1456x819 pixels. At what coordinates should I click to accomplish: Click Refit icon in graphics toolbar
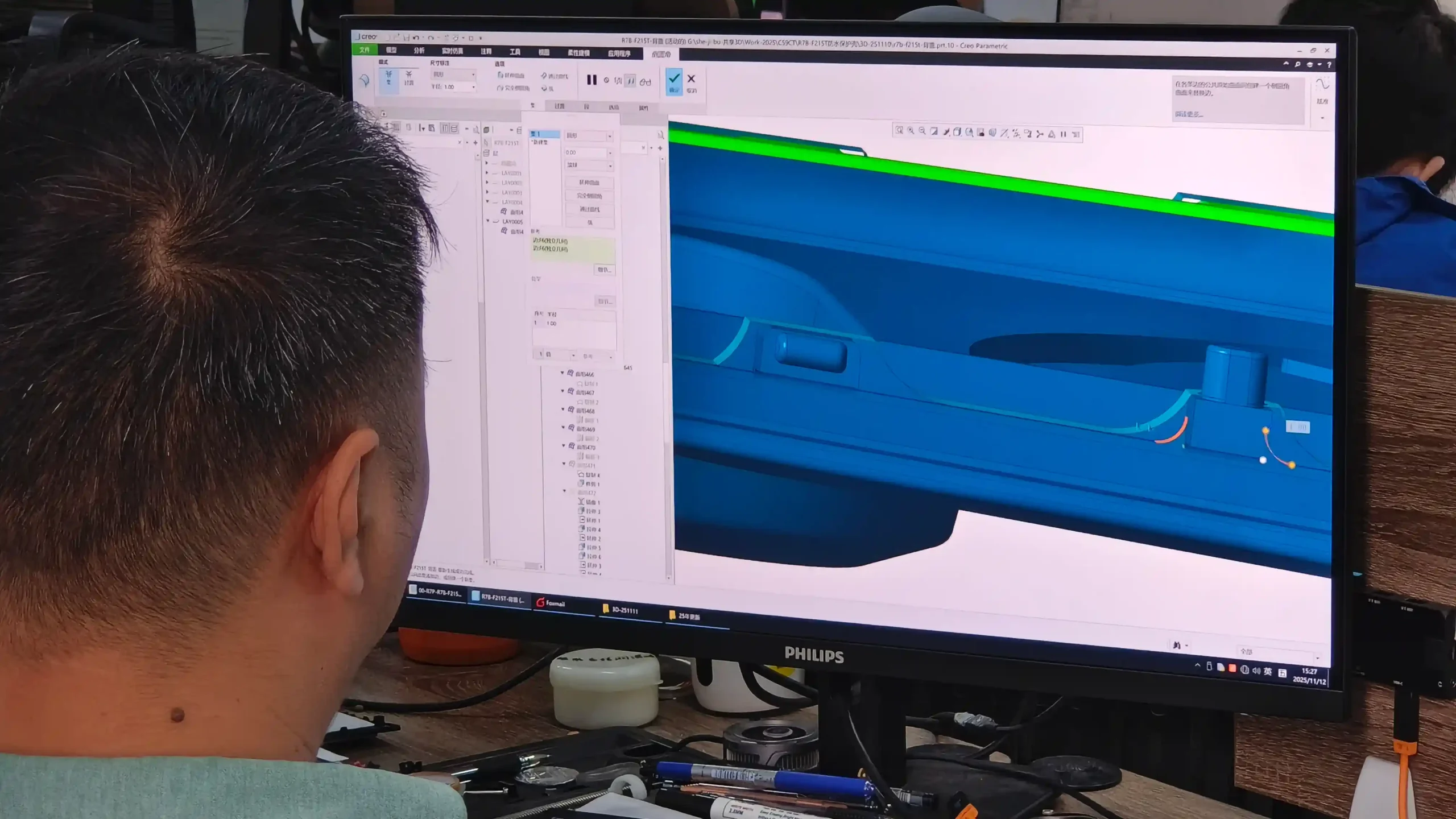coord(899,131)
